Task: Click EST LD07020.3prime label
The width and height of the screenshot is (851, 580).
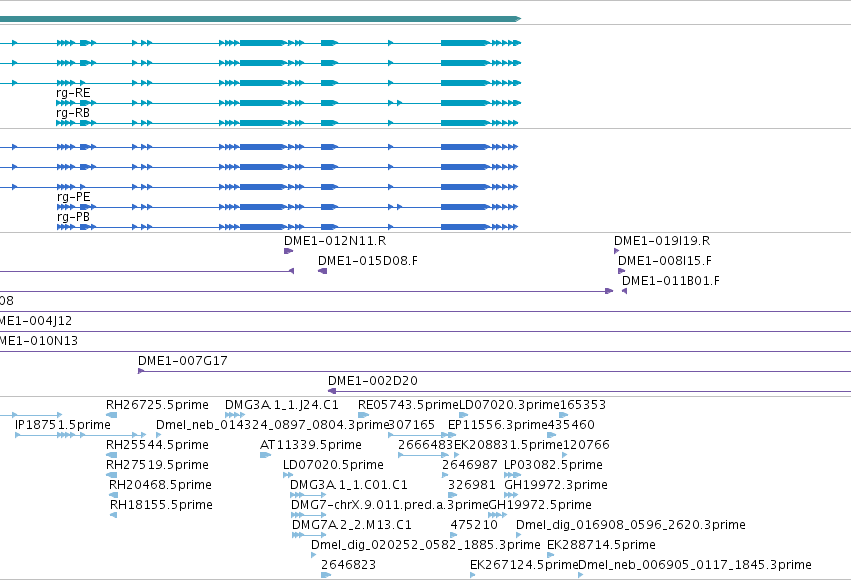Action: pos(509,405)
